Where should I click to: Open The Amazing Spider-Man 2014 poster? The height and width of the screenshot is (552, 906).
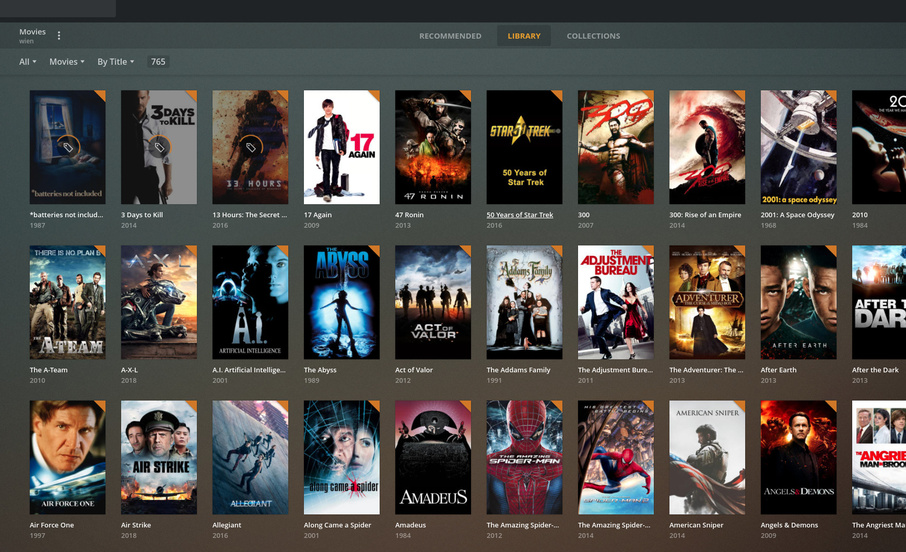tap(616, 457)
